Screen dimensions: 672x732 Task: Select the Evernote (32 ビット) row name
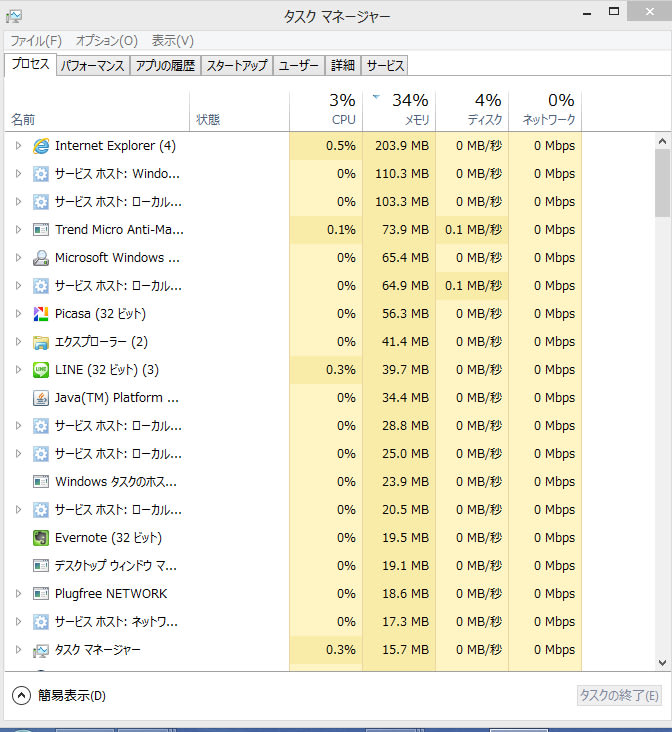(108, 538)
